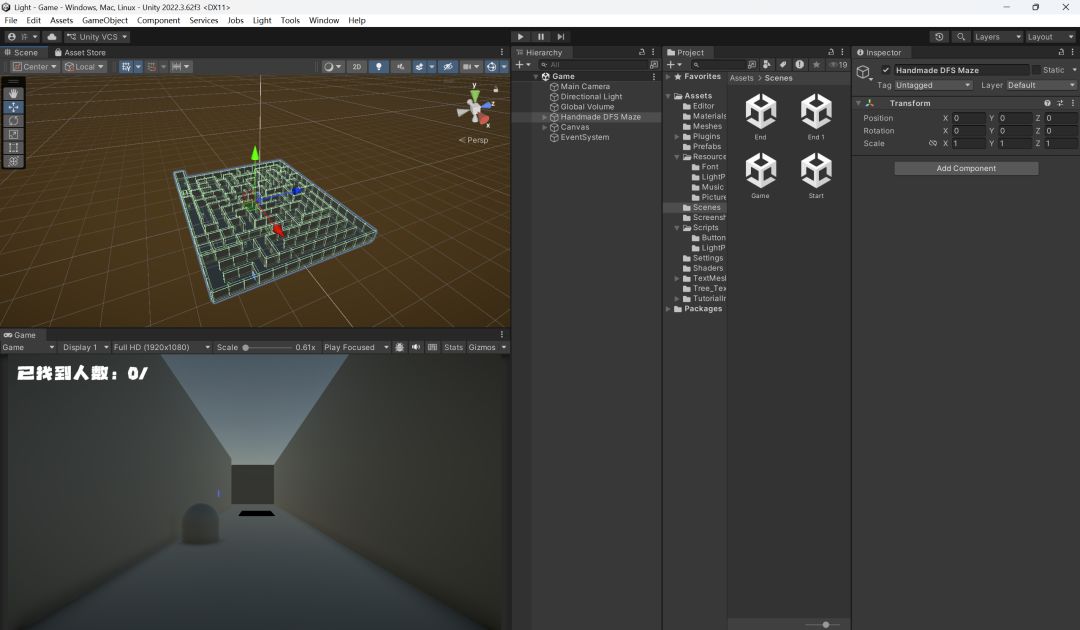Click the Step frame button
The width and height of the screenshot is (1080, 630).
click(561, 36)
